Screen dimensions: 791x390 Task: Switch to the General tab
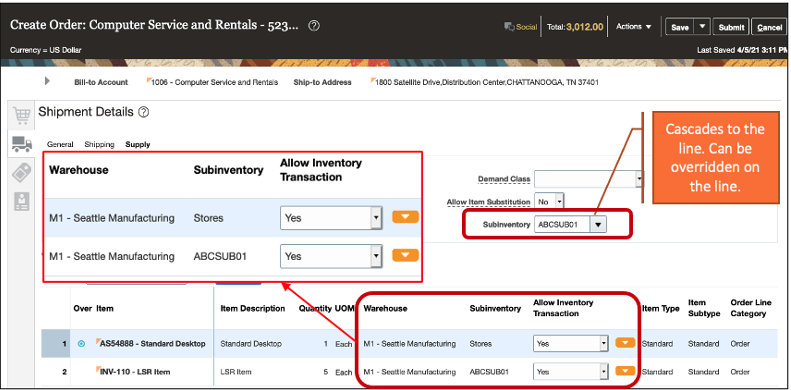60,144
